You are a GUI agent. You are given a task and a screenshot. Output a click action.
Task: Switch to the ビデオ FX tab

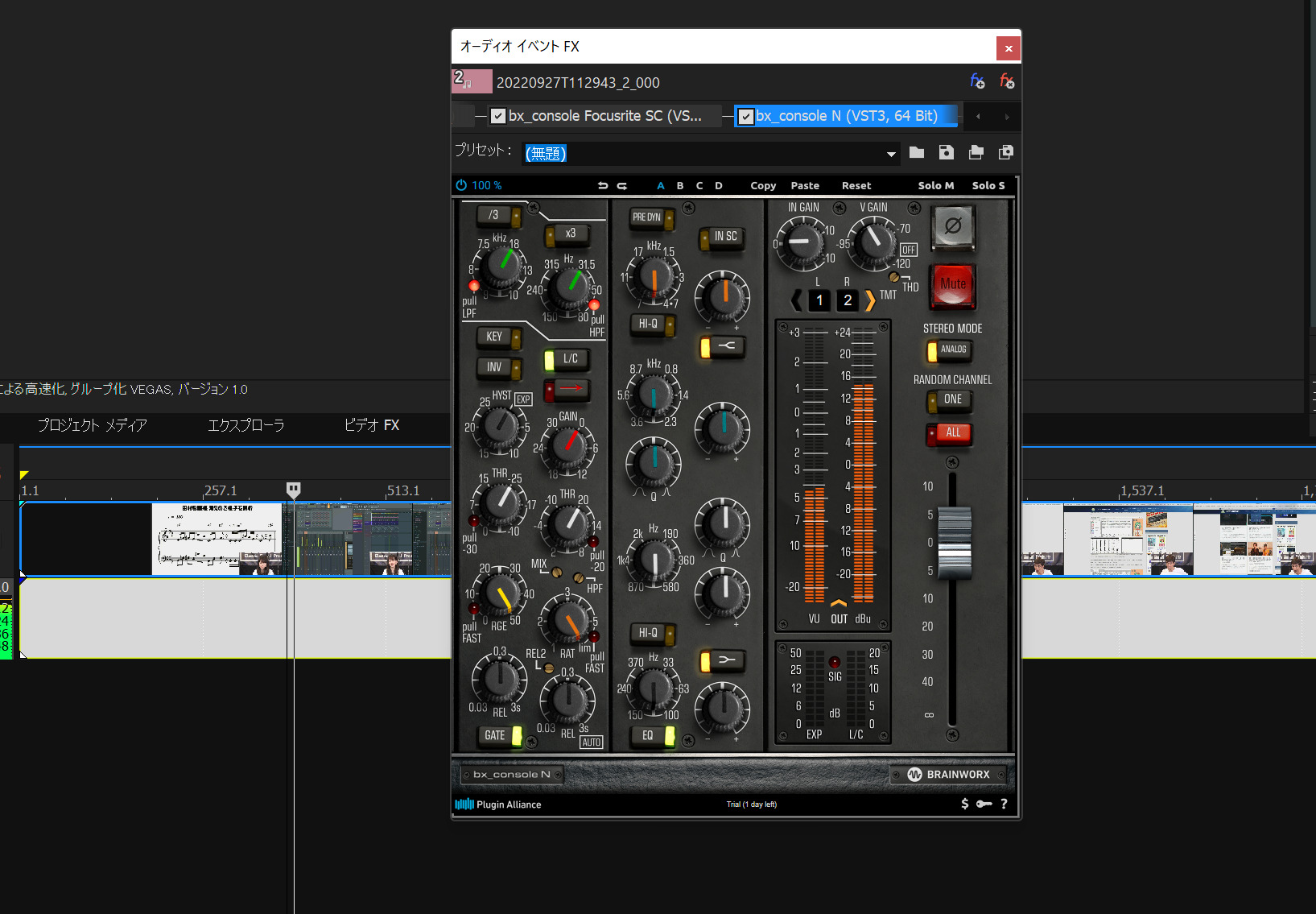tap(372, 424)
